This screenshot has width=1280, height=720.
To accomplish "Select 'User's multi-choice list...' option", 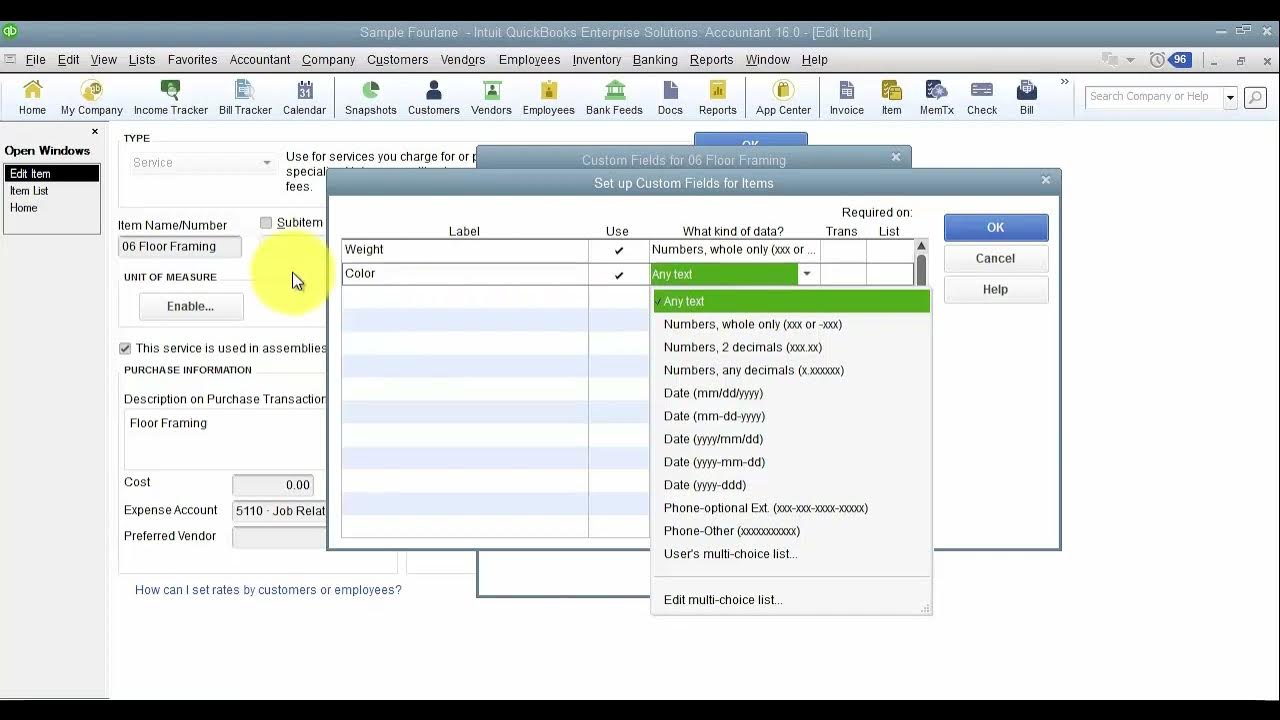I will pos(791,554).
